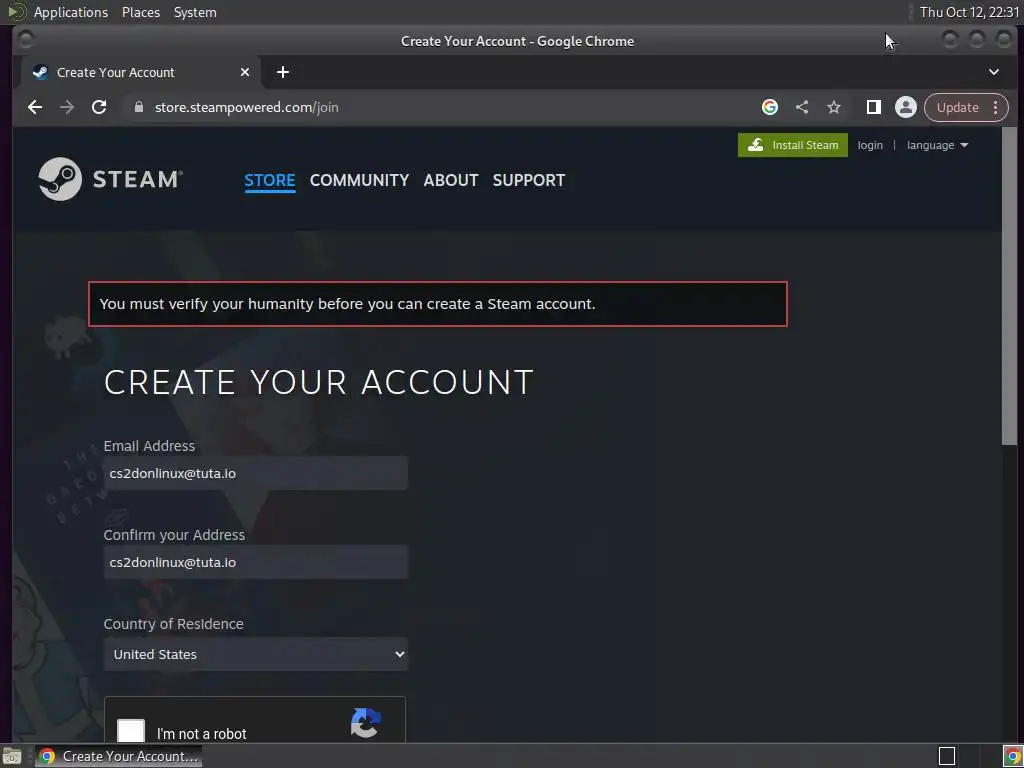The width and height of the screenshot is (1024, 768).
Task: Click the Email Address field
Action: pos(255,473)
